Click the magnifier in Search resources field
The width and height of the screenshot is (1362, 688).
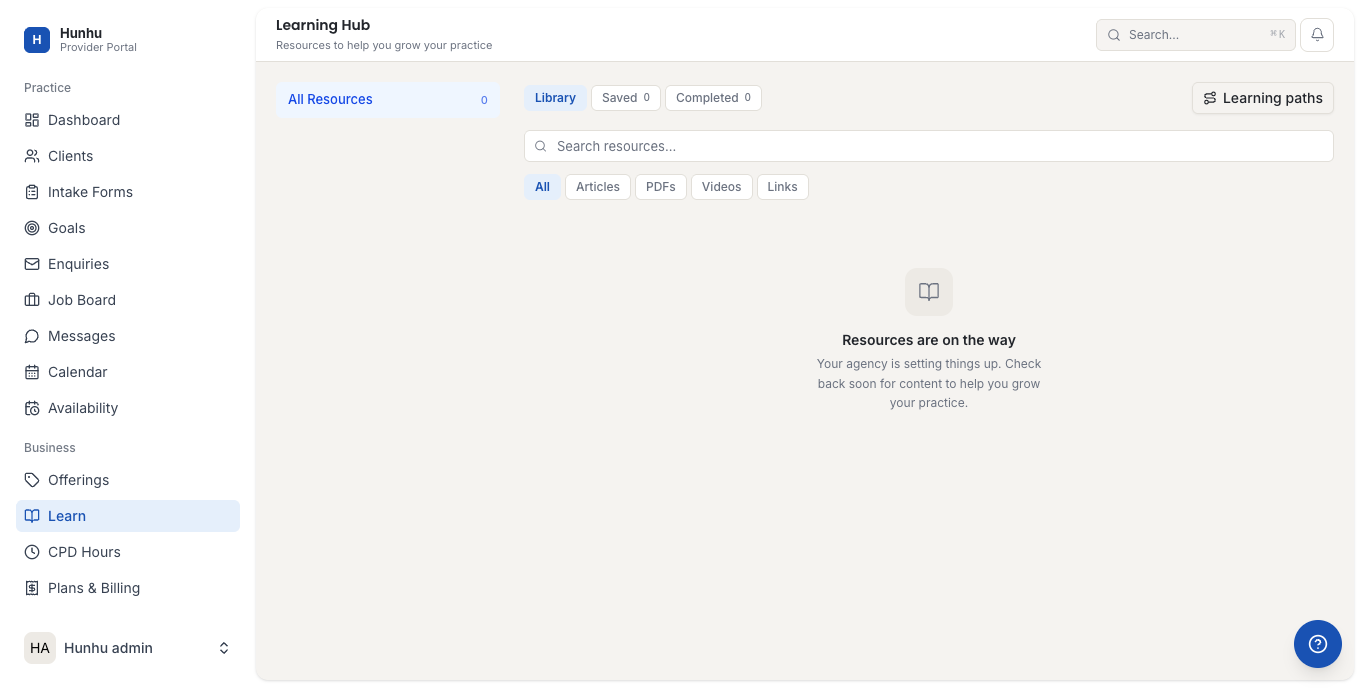(x=541, y=146)
